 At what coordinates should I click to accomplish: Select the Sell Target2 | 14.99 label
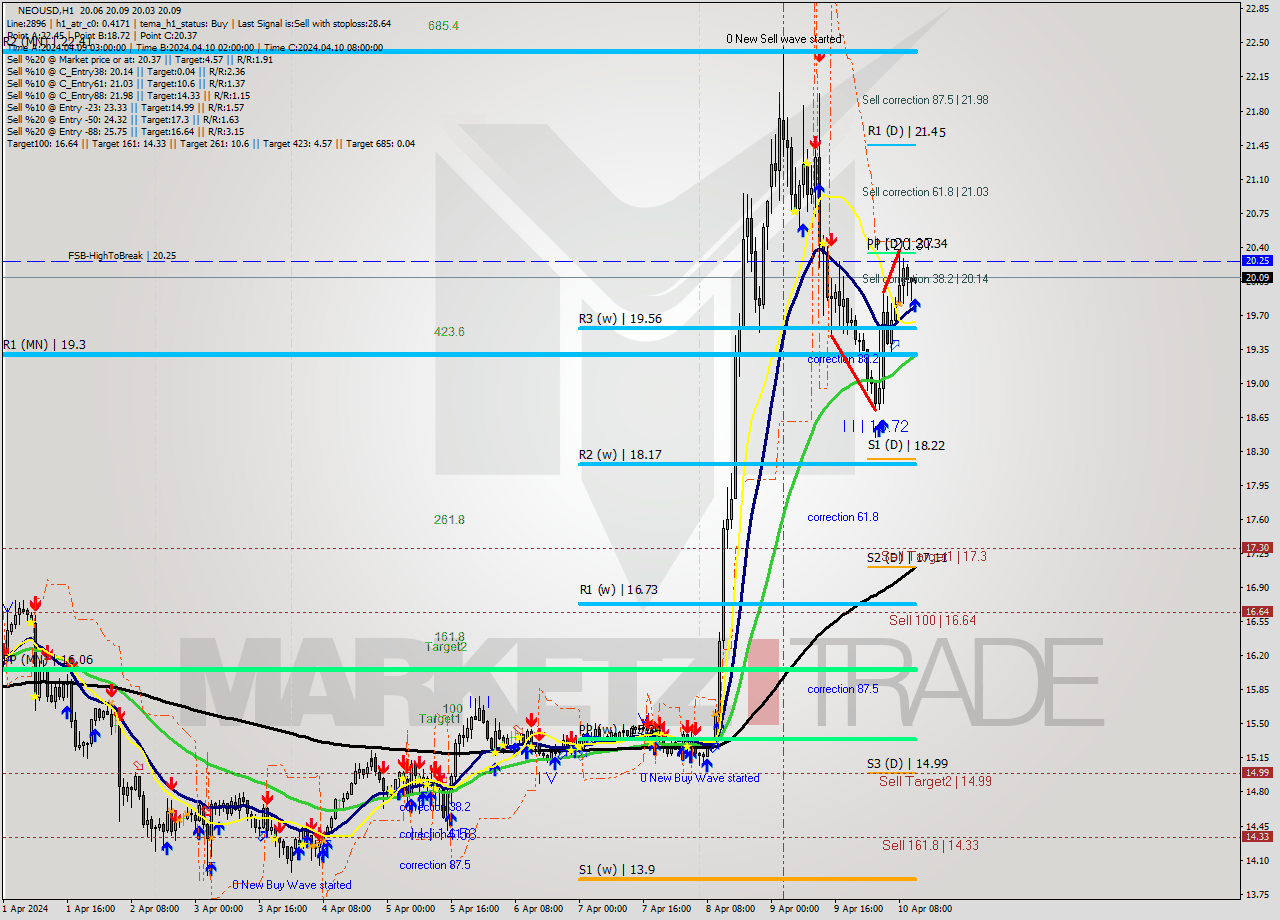(935, 781)
